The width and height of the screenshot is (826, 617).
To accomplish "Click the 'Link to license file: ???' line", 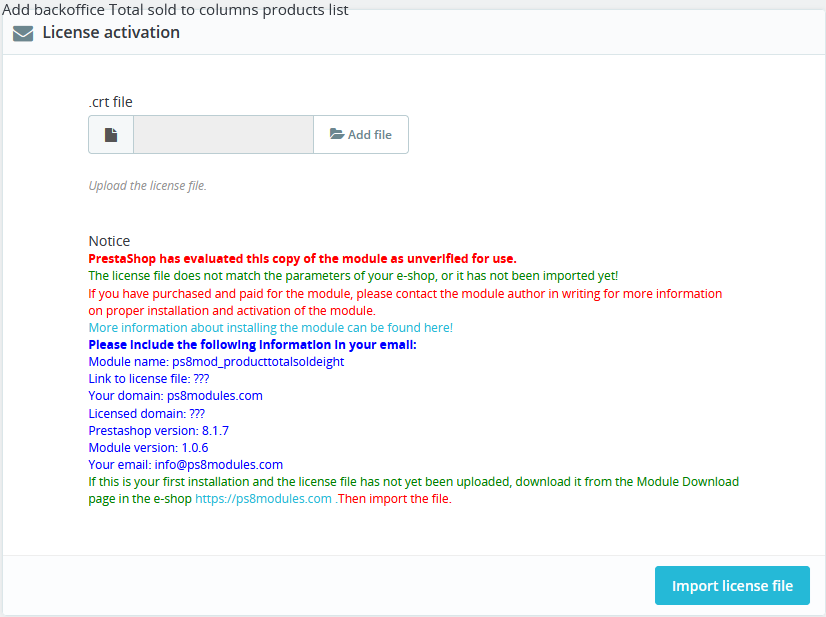I will point(149,379).
